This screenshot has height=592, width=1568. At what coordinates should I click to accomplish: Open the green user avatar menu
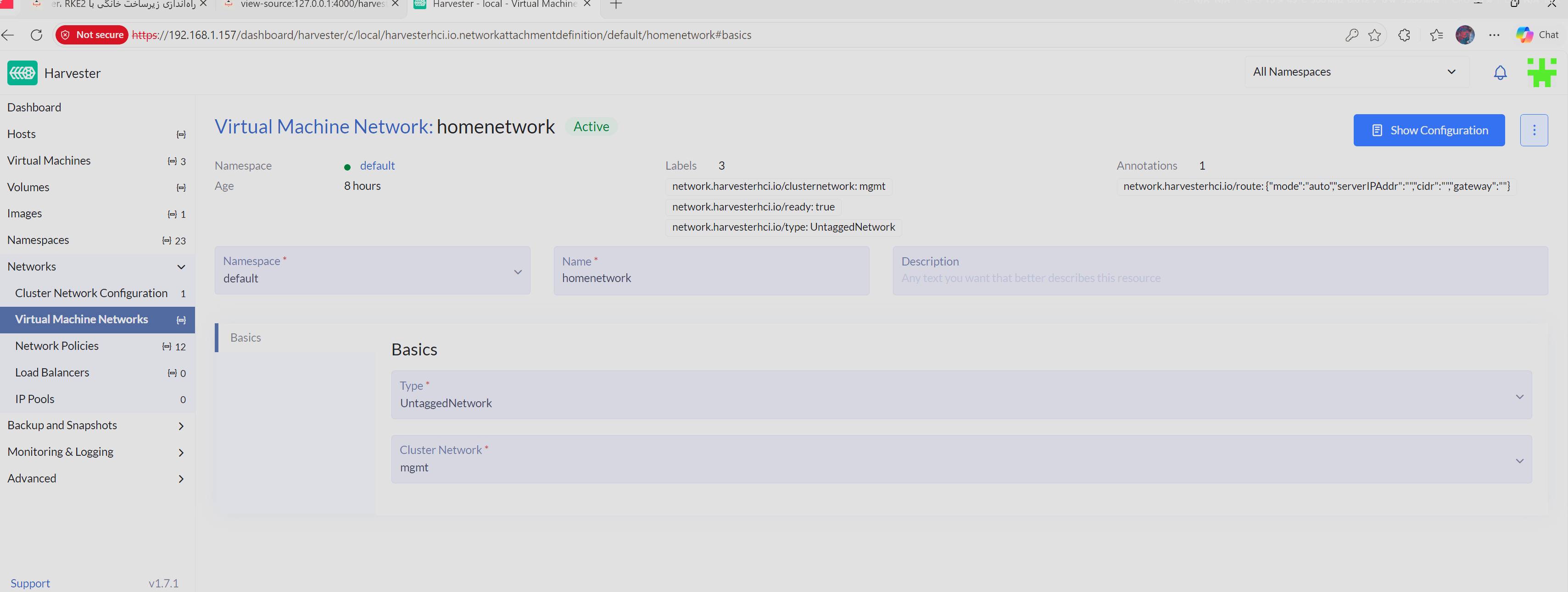(x=1541, y=73)
